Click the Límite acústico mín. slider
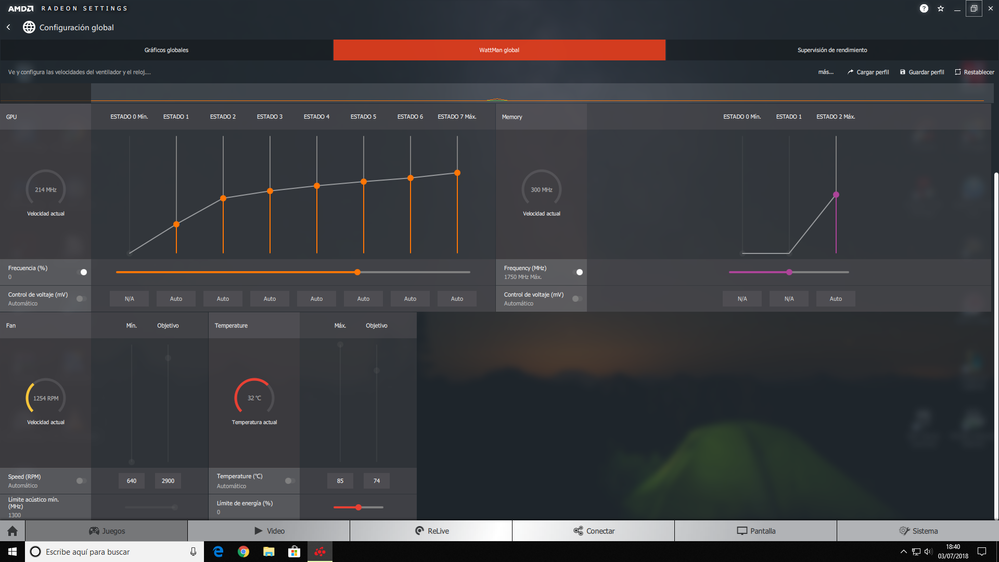The width and height of the screenshot is (999, 562). (x=151, y=507)
